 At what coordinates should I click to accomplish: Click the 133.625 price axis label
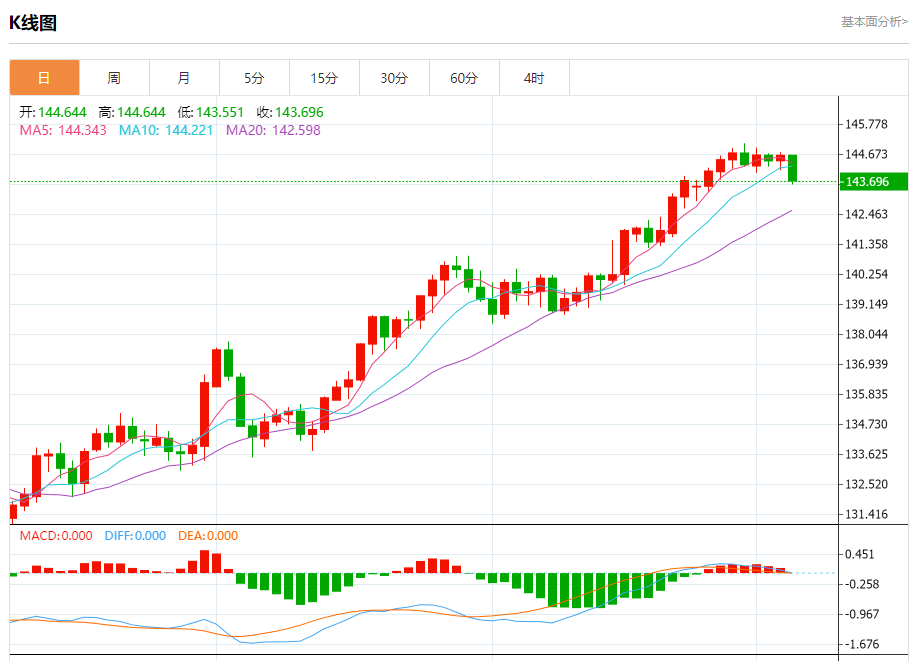tap(866, 455)
